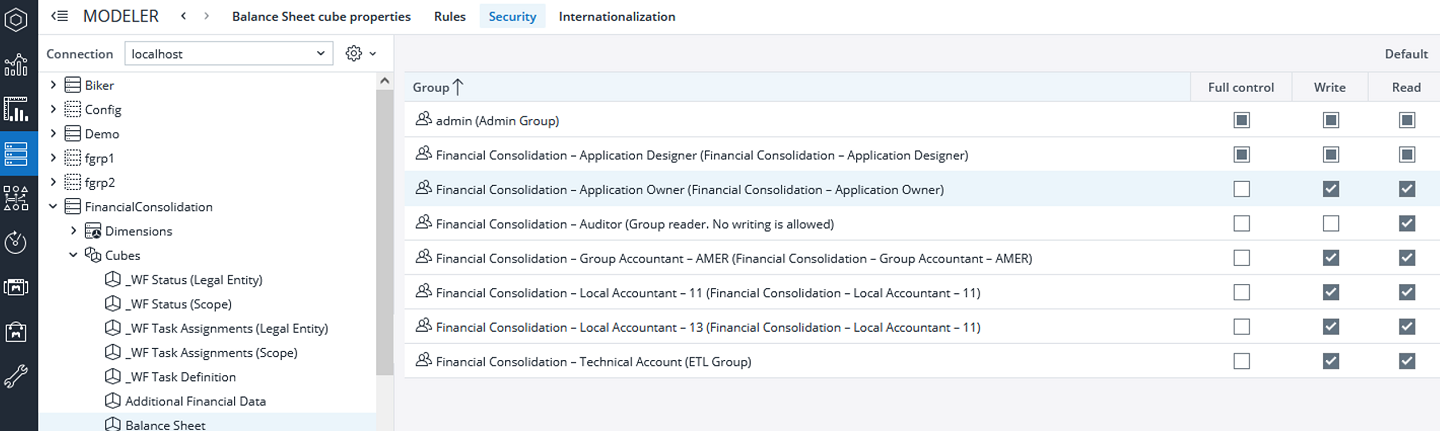Open the marketplace bag sidebar icon
The width and height of the screenshot is (1440, 431).
point(16,331)
